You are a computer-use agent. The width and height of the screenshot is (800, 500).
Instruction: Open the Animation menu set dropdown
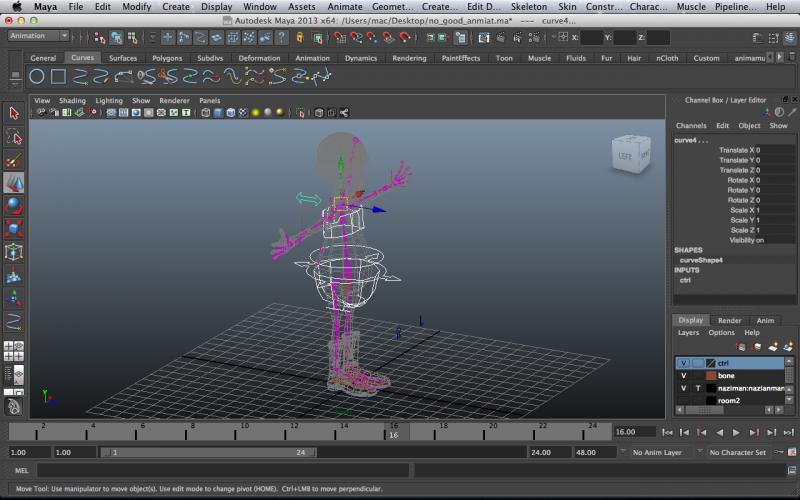click(x=38, y=36)
